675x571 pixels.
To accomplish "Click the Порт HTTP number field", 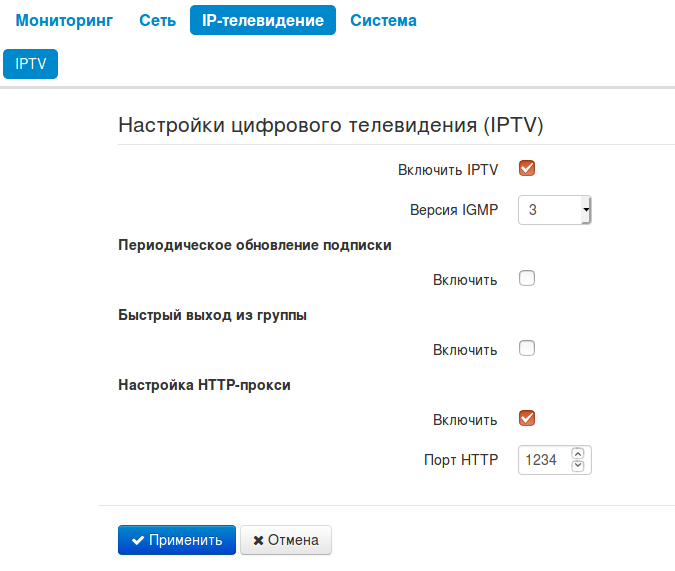I will [x=542, y=461].
